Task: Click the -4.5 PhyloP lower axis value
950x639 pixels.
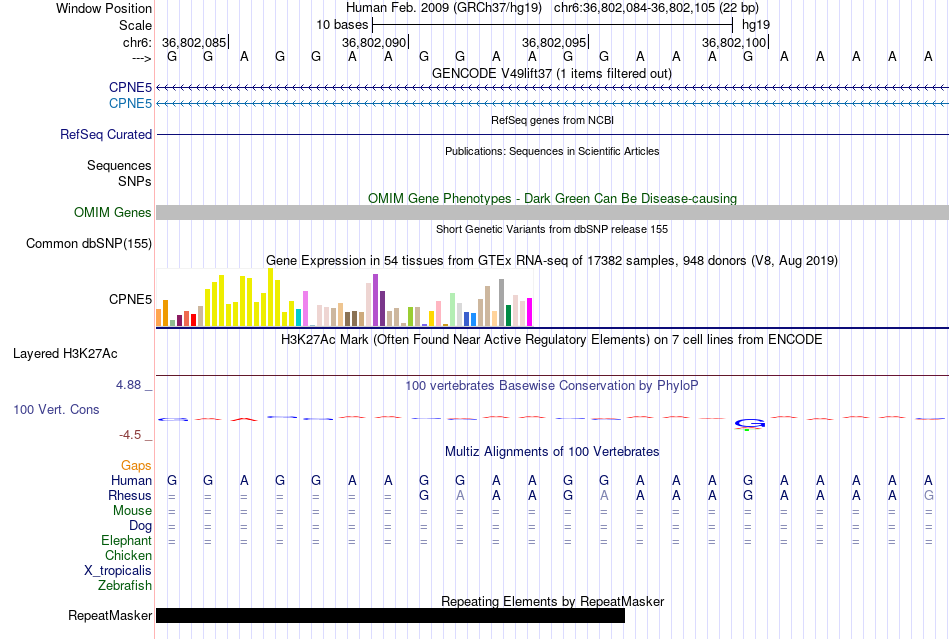Action: pyautogui.click(x=130, y=435)
